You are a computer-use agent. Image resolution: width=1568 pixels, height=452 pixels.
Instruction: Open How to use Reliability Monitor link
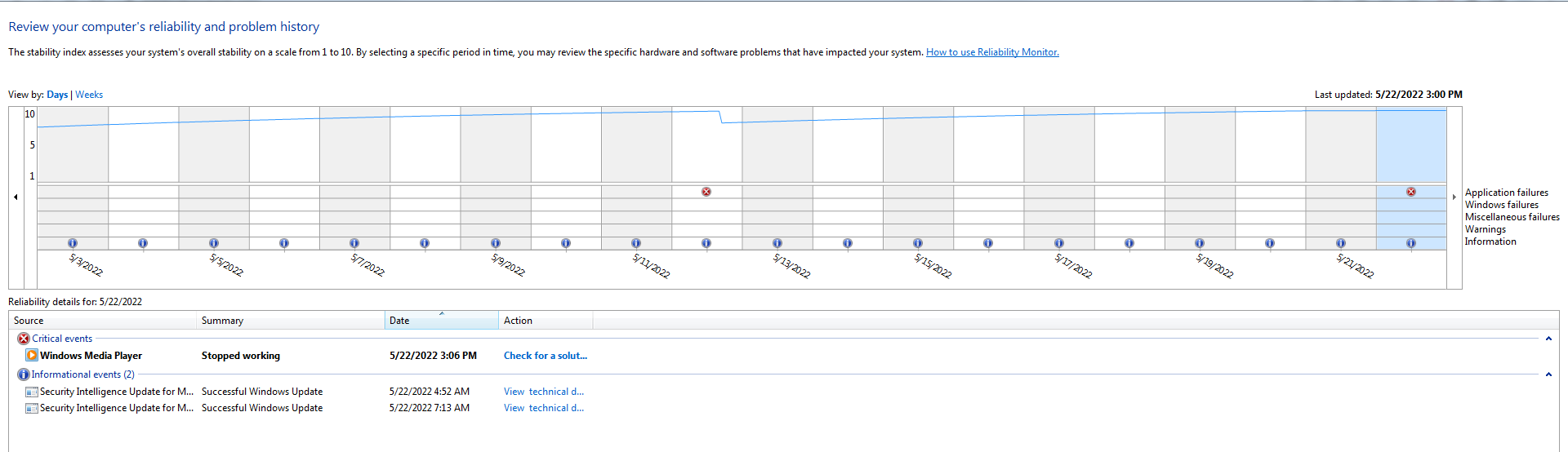pyautogui.click(x=992, y=52)
